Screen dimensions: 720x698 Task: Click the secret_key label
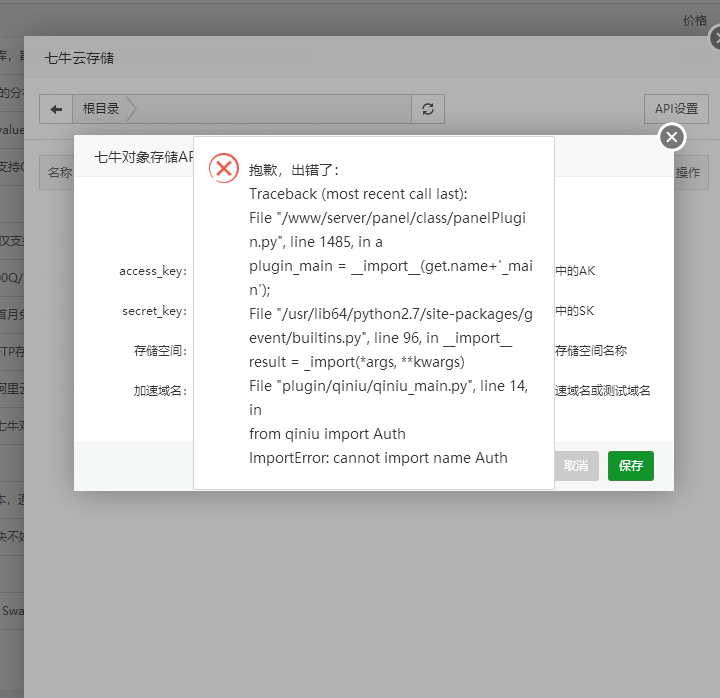[x=154, y=311]
